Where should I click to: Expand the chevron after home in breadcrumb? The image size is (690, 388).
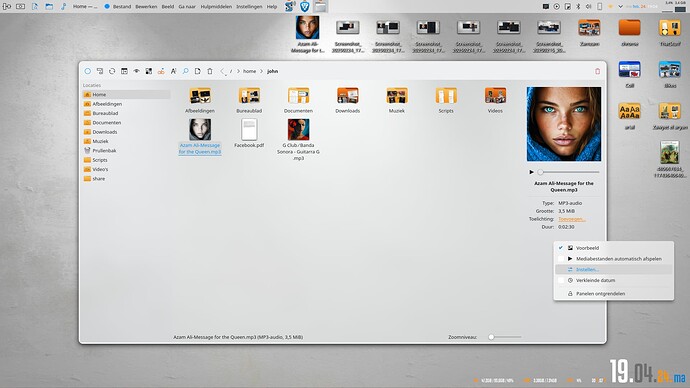(261, 71)
